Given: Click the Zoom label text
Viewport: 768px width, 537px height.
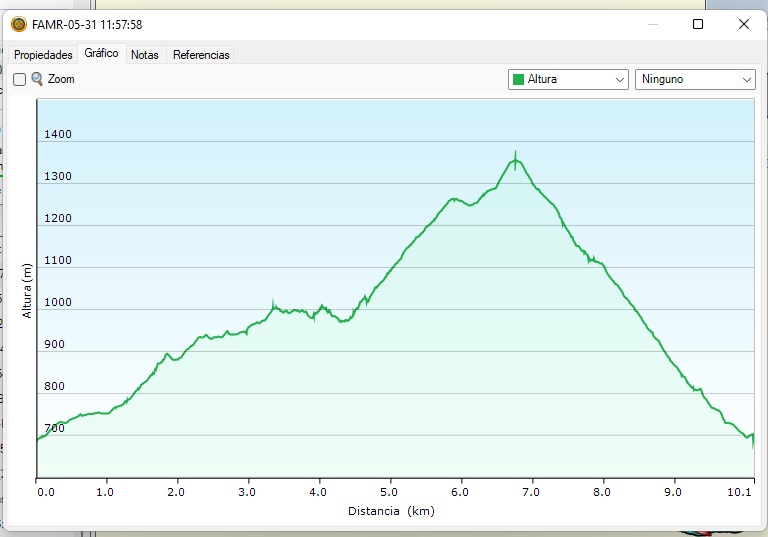Looking at the screenshot, I should (x=61, y=79).
